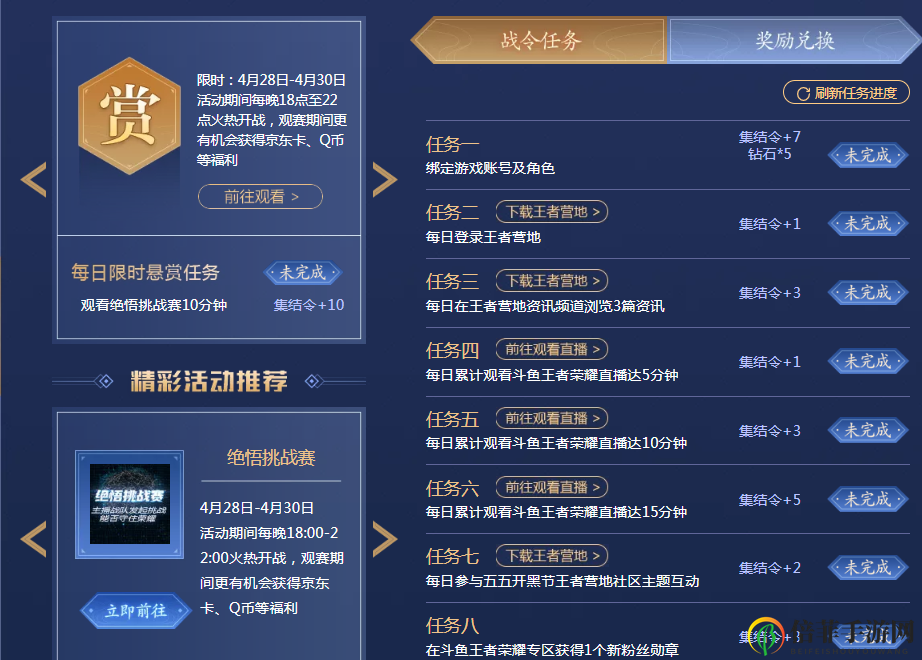Show next recommended activity with right arrow
Image resolution: width=922 pixels, height=660 pixels.
click(x=385, y=539)
